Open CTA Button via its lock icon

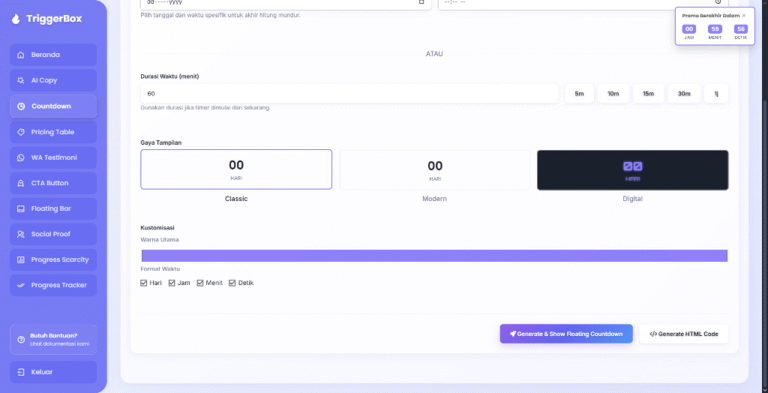pyautogui.click(x=21, y=183)
